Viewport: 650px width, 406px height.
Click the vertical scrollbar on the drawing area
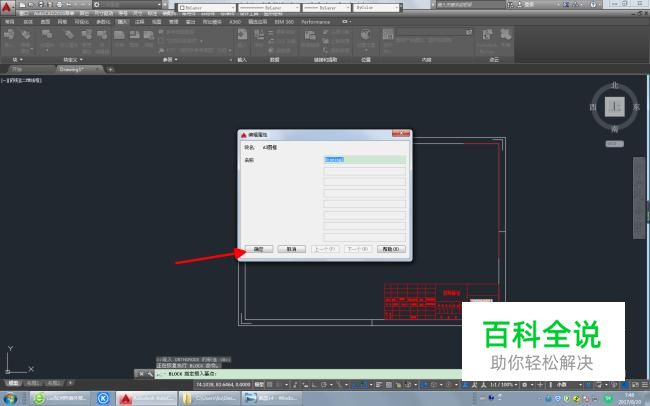pyautogui.click(x=639, y=198)
